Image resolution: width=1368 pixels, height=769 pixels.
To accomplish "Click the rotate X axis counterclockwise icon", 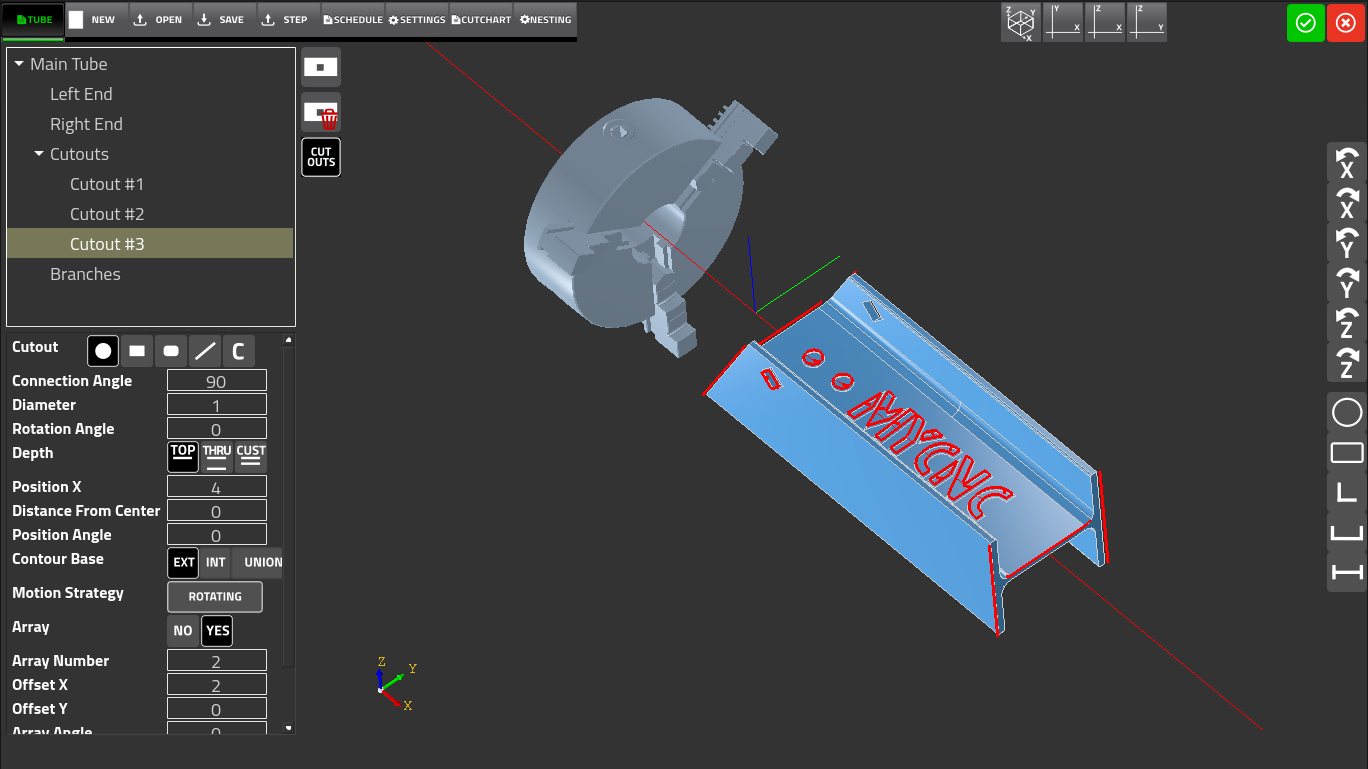I will tap(1346, 162).
